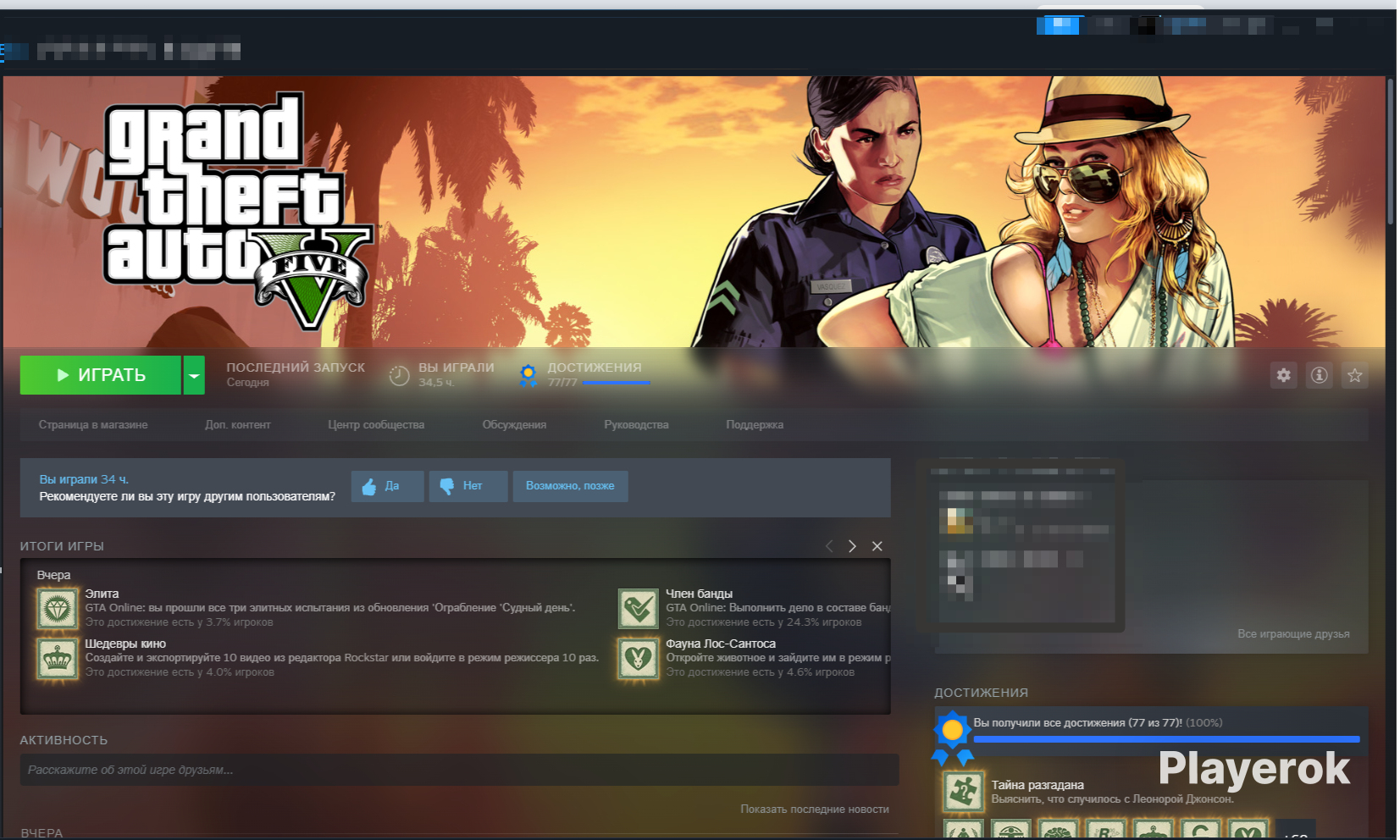
Task: Click the game info circle icon
Action: pyautogui.click(x=1319, y=375)
